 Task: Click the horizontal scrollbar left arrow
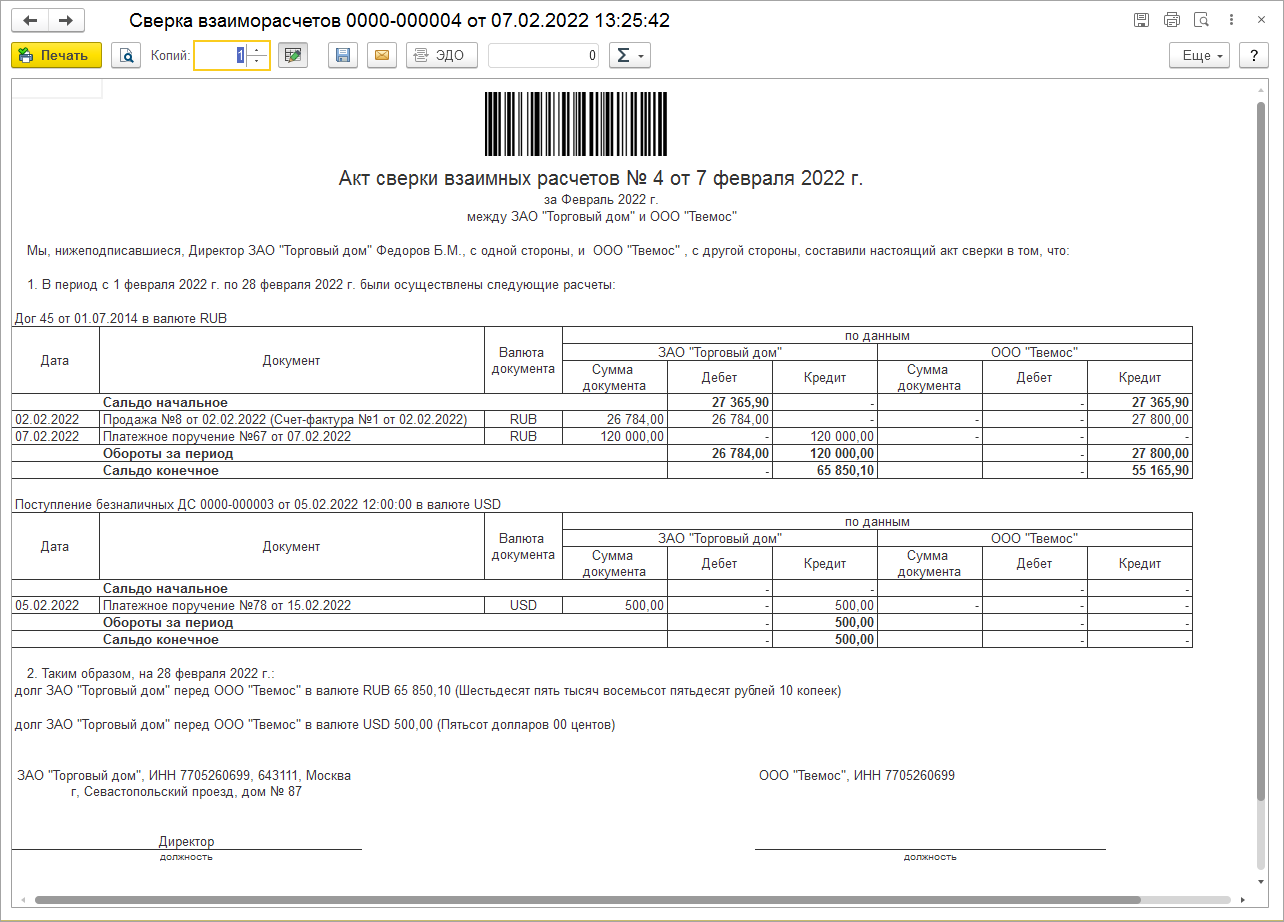[23, 899]
